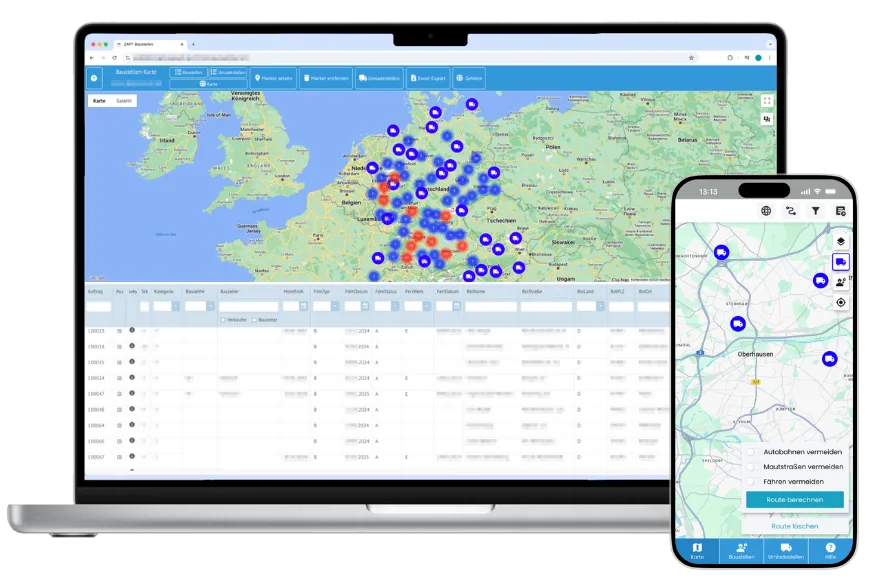This screenshot has width=872, height=585.
Task: Toggle map layers button on phone map
Action: click(840, 241)
